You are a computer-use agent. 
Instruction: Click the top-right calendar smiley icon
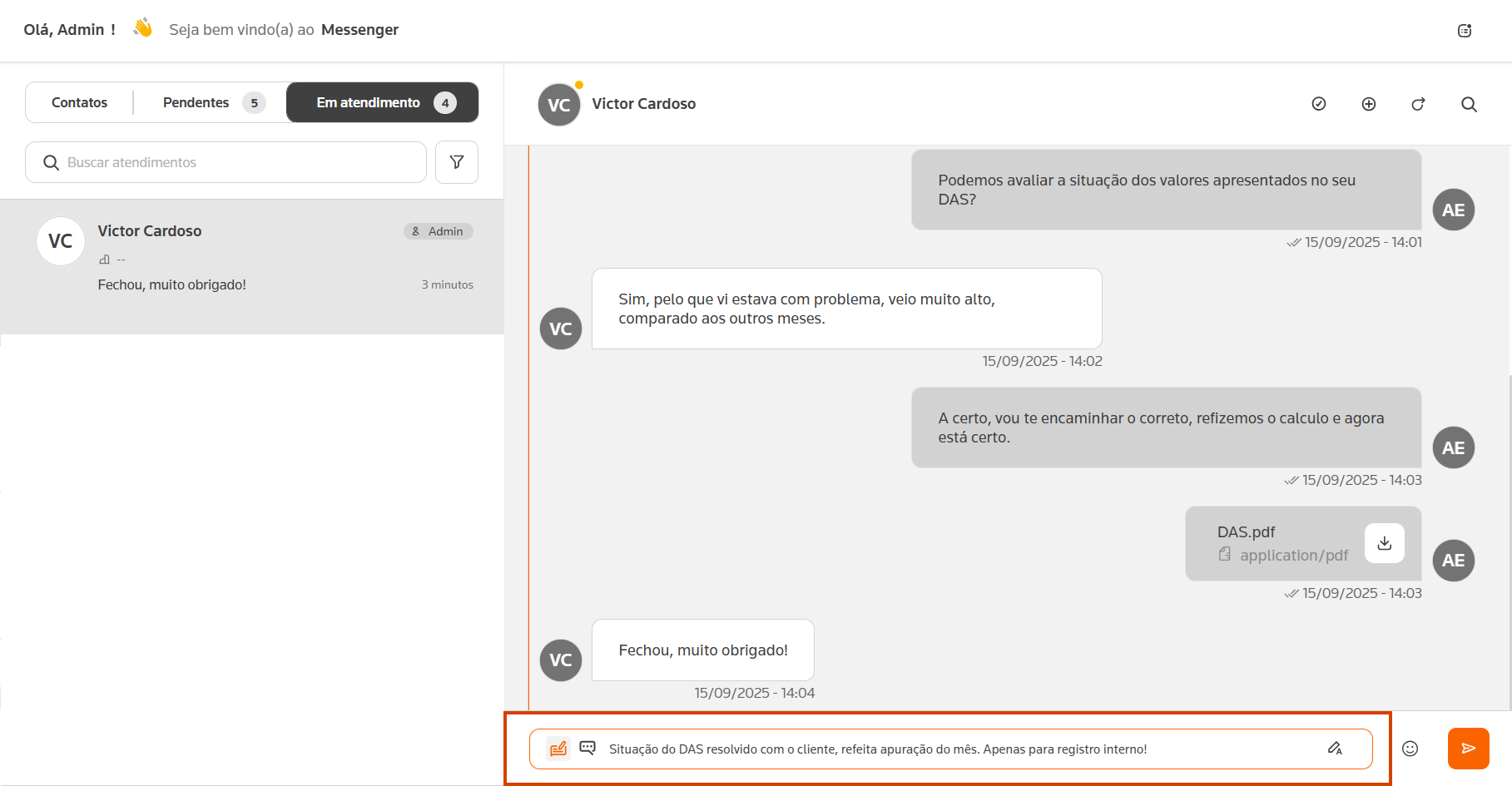pyautogui.click(x=1465, y=31)
